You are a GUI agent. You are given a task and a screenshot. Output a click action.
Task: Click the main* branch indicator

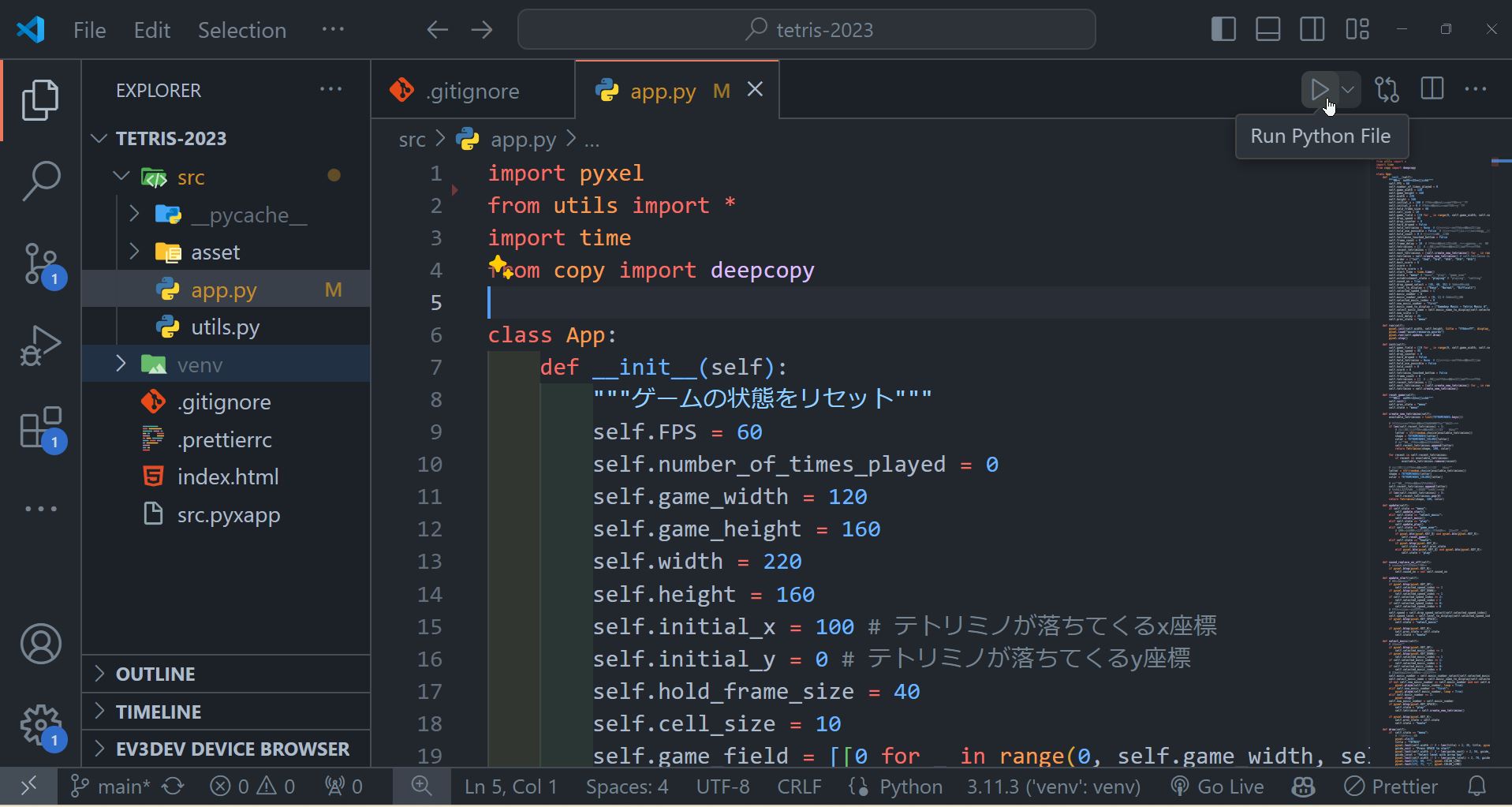tap(110, 786)
